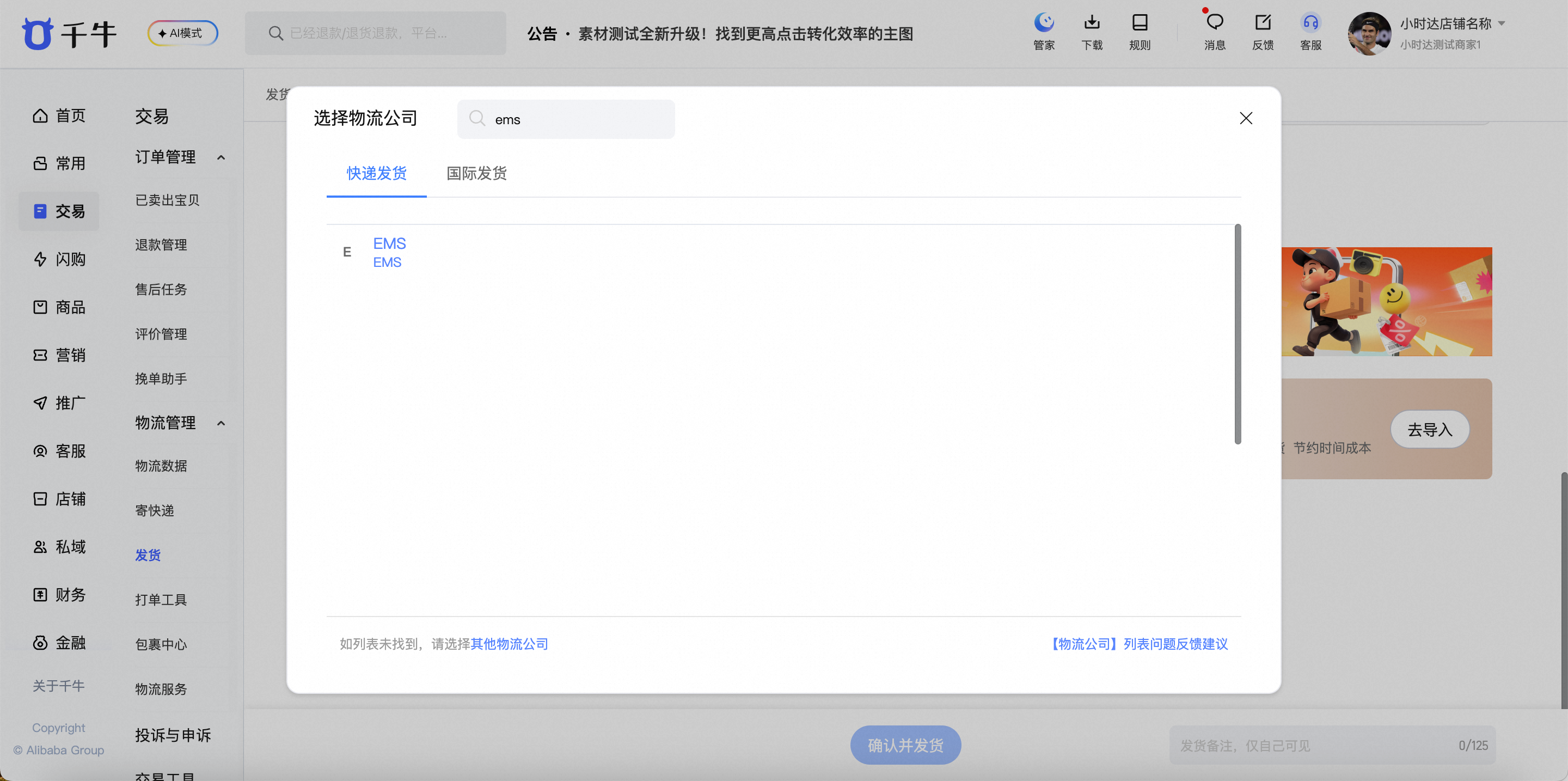Screen dimensions: 1568x781
Task: Open 店铺 in the sidebar
Action: tap(59, 498)
